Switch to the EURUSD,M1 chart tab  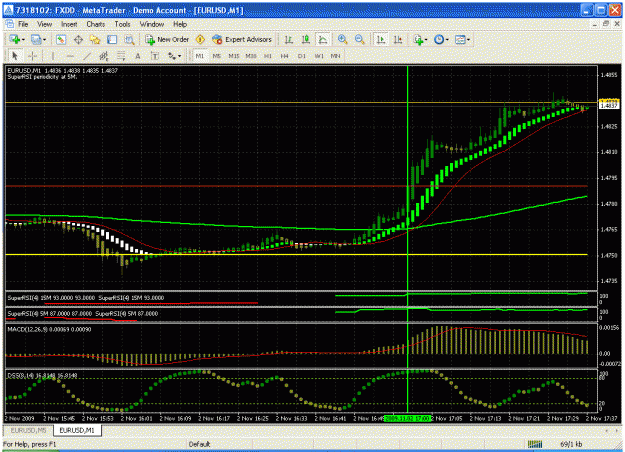coord(77,430)
